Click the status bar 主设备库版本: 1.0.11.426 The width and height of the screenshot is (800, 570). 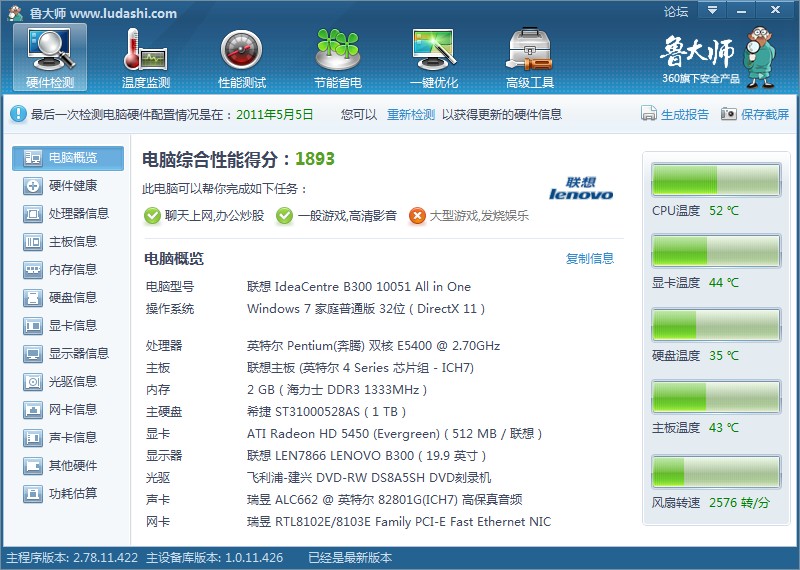click(214, 558)
